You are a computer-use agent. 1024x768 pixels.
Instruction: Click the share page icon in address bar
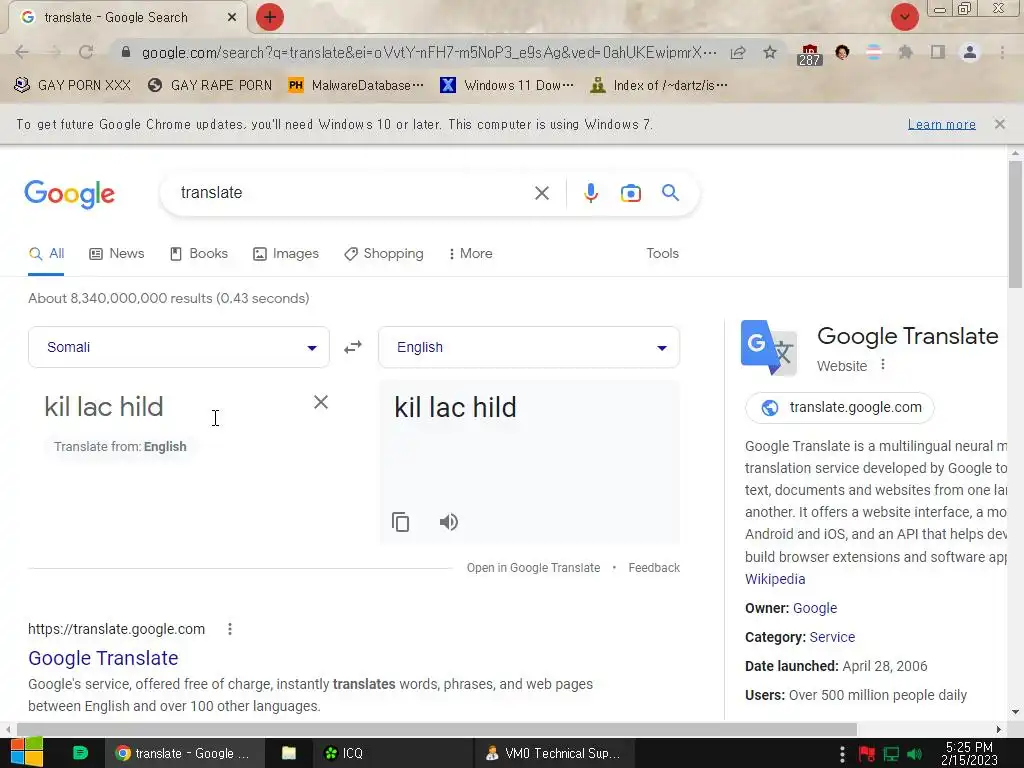click(738, 53)
